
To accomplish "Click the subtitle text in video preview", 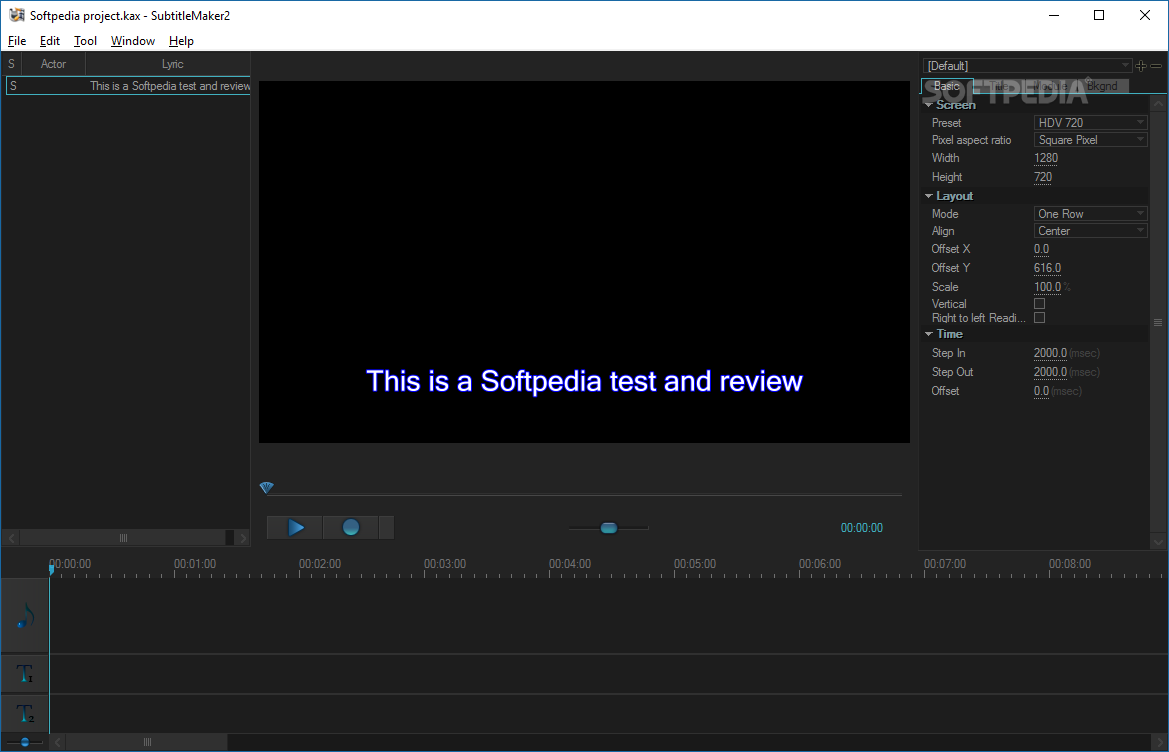I will coord(584,381).
